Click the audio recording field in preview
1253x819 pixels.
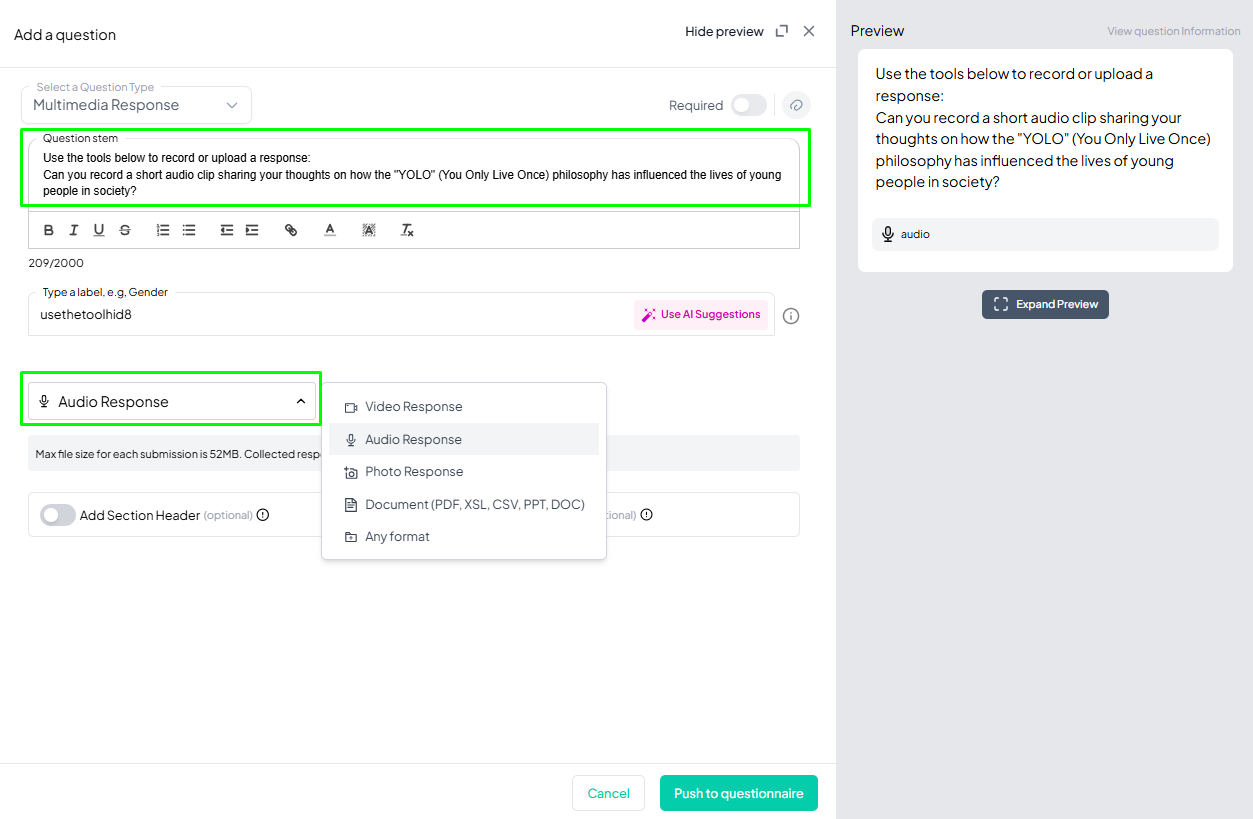pyautogui.click(x=1045, y=234)
